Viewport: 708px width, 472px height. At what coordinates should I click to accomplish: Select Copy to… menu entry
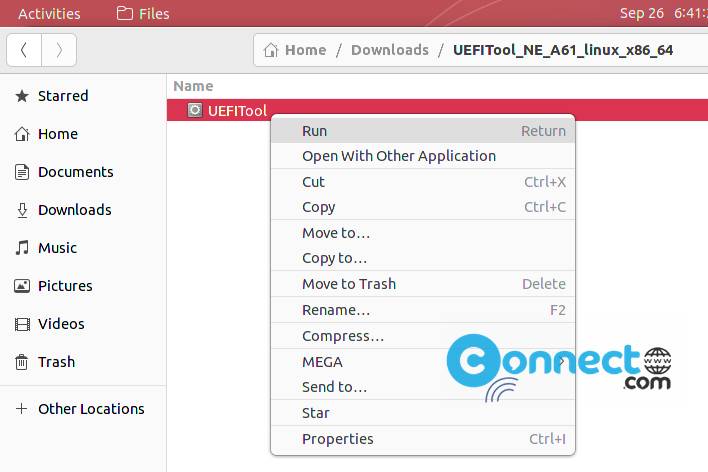pyautogui.click(x=423, y=258)
